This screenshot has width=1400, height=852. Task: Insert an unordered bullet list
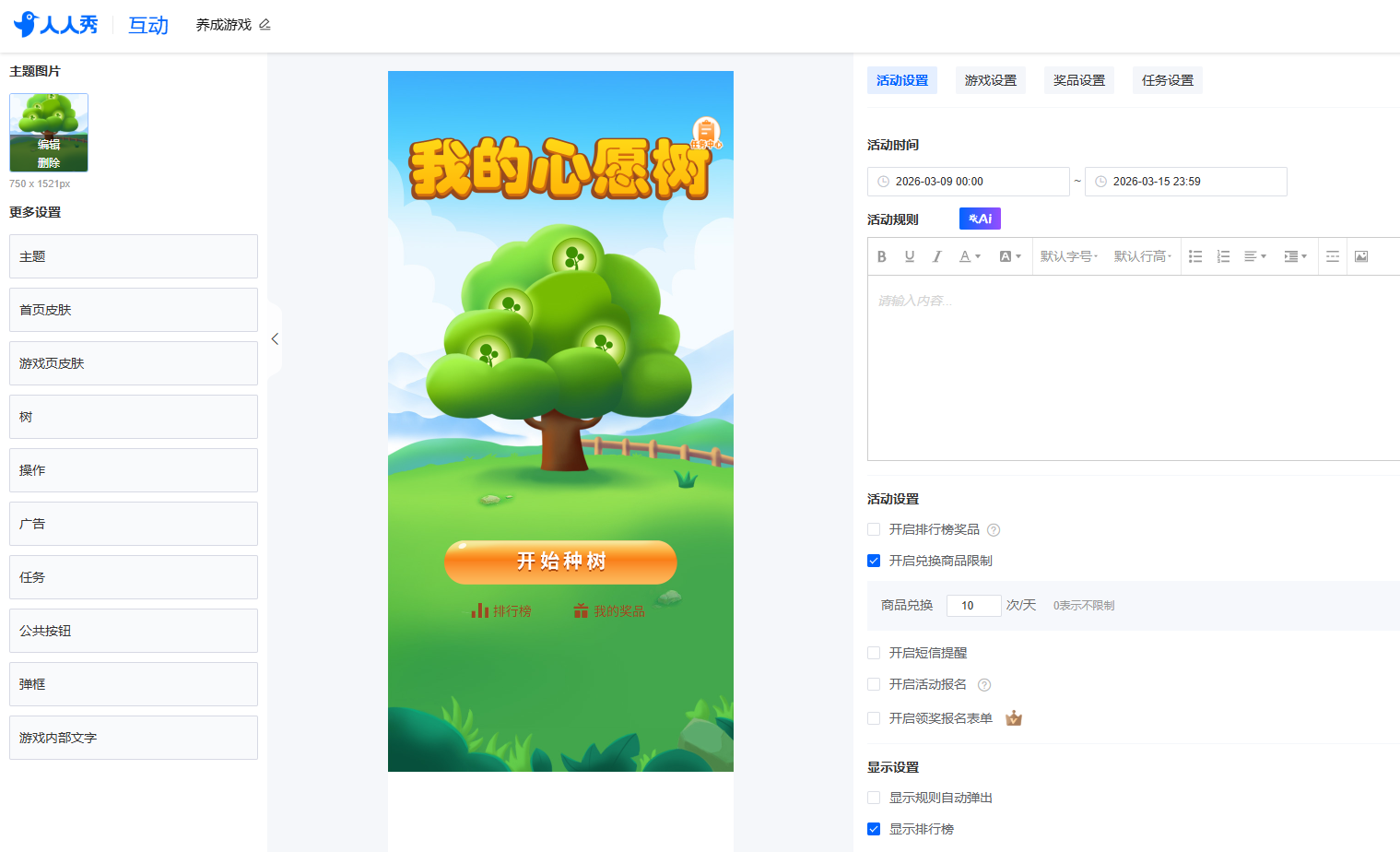(1195, 256)
